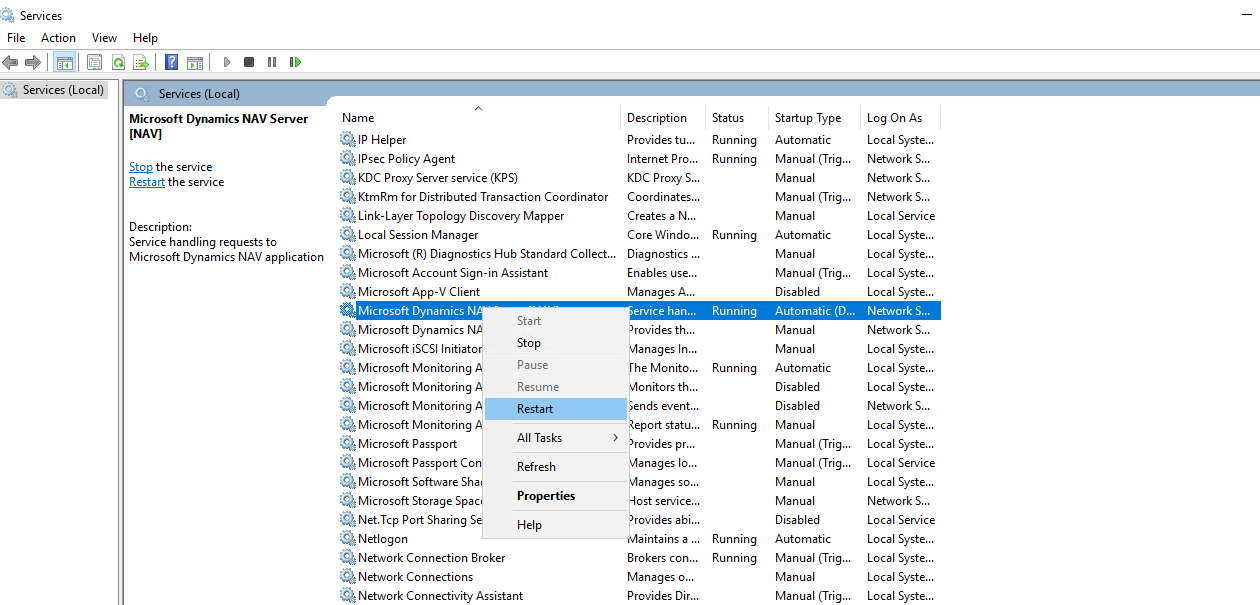The width and height of the screenshot is (1260, 605).
Task: Sort by the Startup Type column header
Action: coord(814,117)
